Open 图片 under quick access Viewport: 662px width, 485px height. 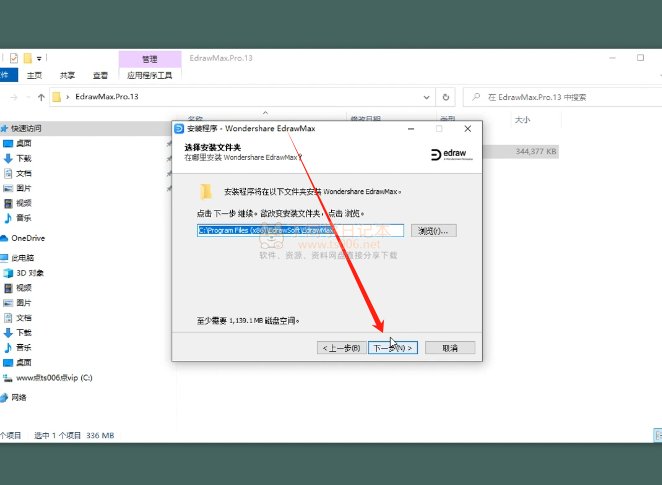tap(24, 188)
